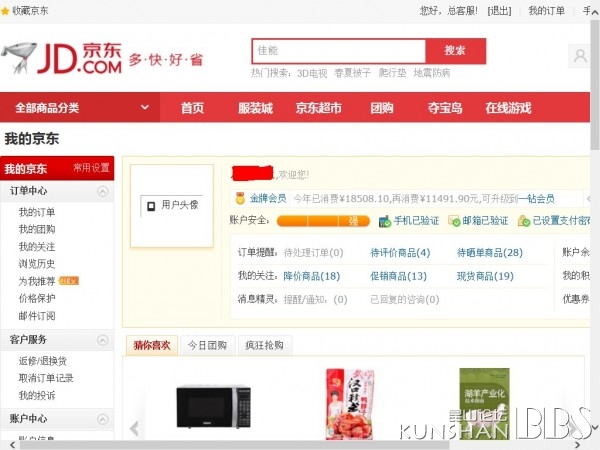This screenshot has width=600, height=450.
Task: Open 待评价商品(4)
Action: (x=400, y=253)
